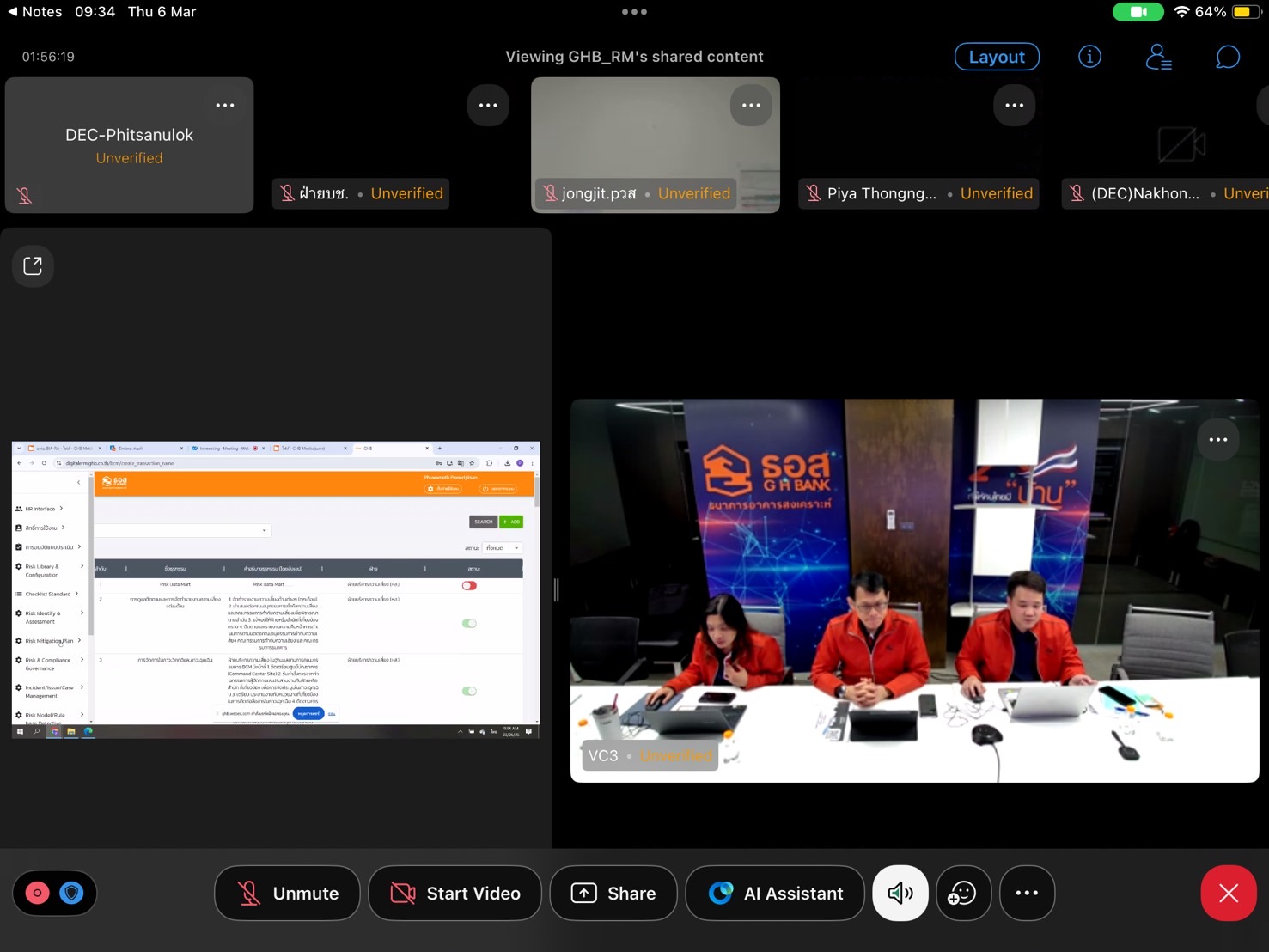Open more options on jongjit tile

[x=751, y=106]
